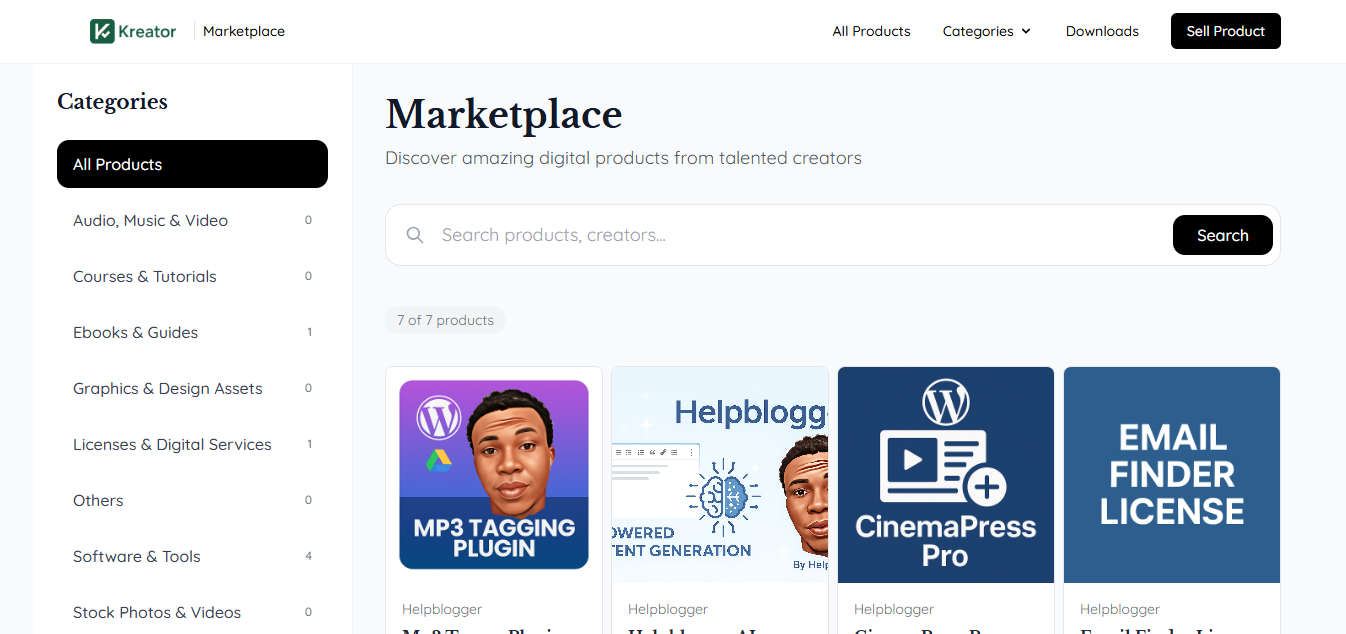Viewport: 1346px width, 634px height.
Task: Open the MP3 Tagging Plugin product thumbnail
Action: [493, 474]
